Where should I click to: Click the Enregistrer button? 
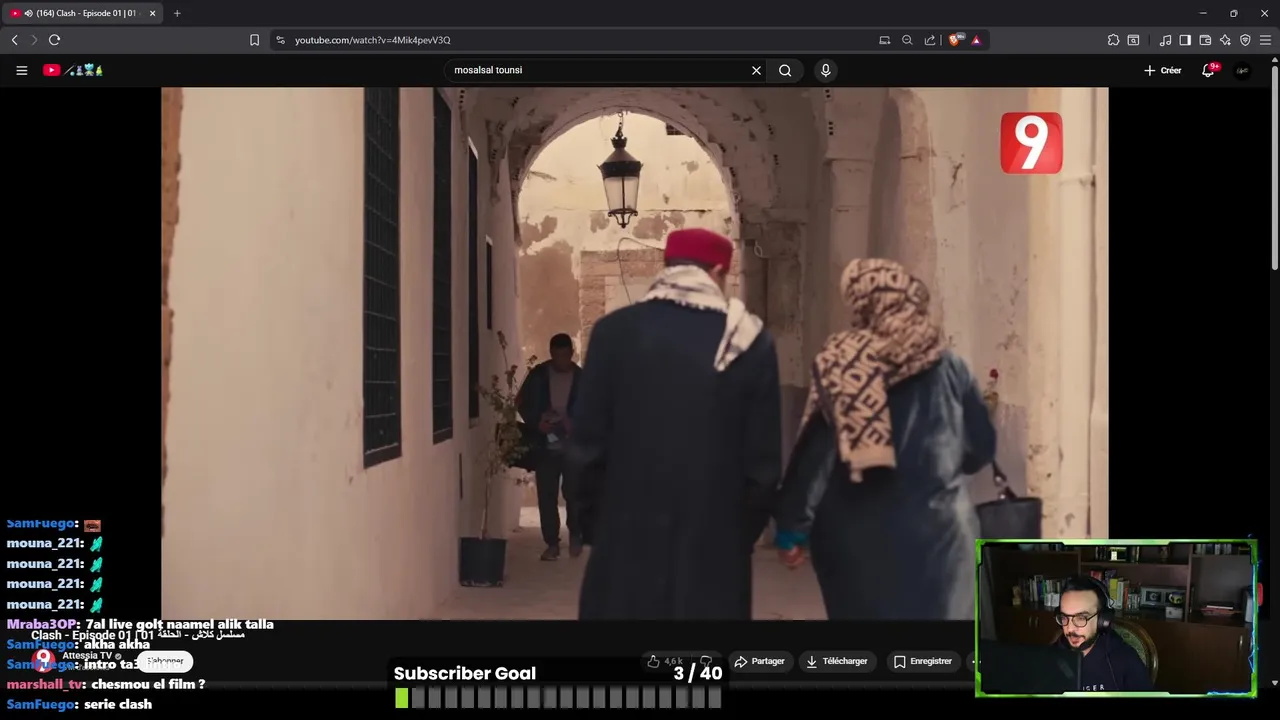(922, 661)
